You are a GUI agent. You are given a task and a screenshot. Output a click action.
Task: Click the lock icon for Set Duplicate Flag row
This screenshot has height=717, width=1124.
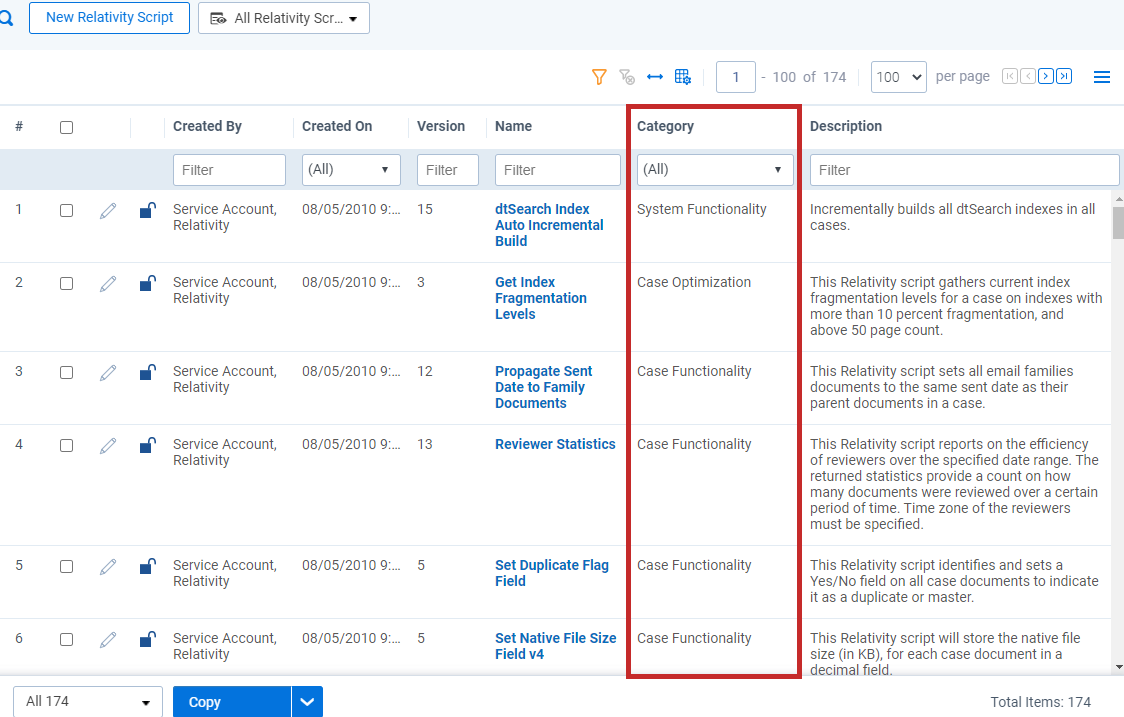click(x=148, y=566)
